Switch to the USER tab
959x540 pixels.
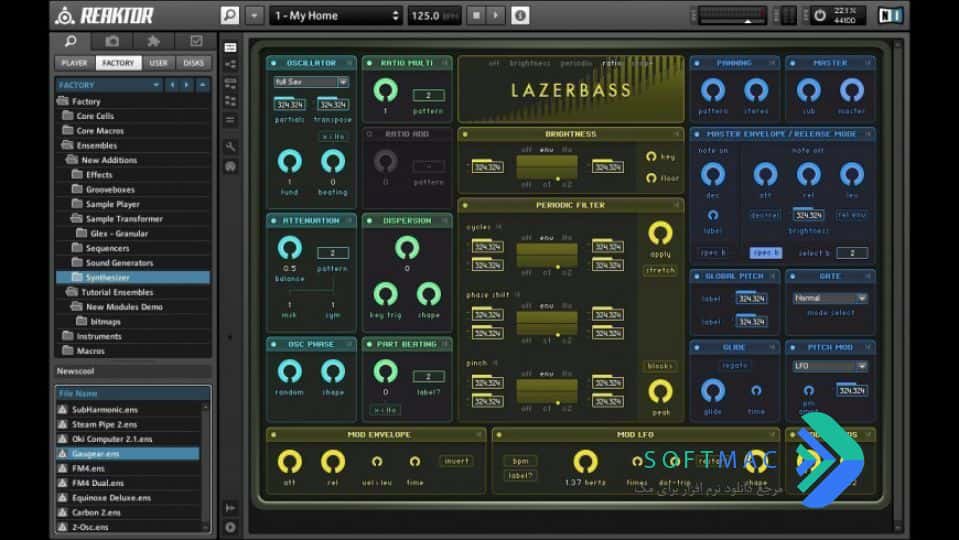[158, 62]
